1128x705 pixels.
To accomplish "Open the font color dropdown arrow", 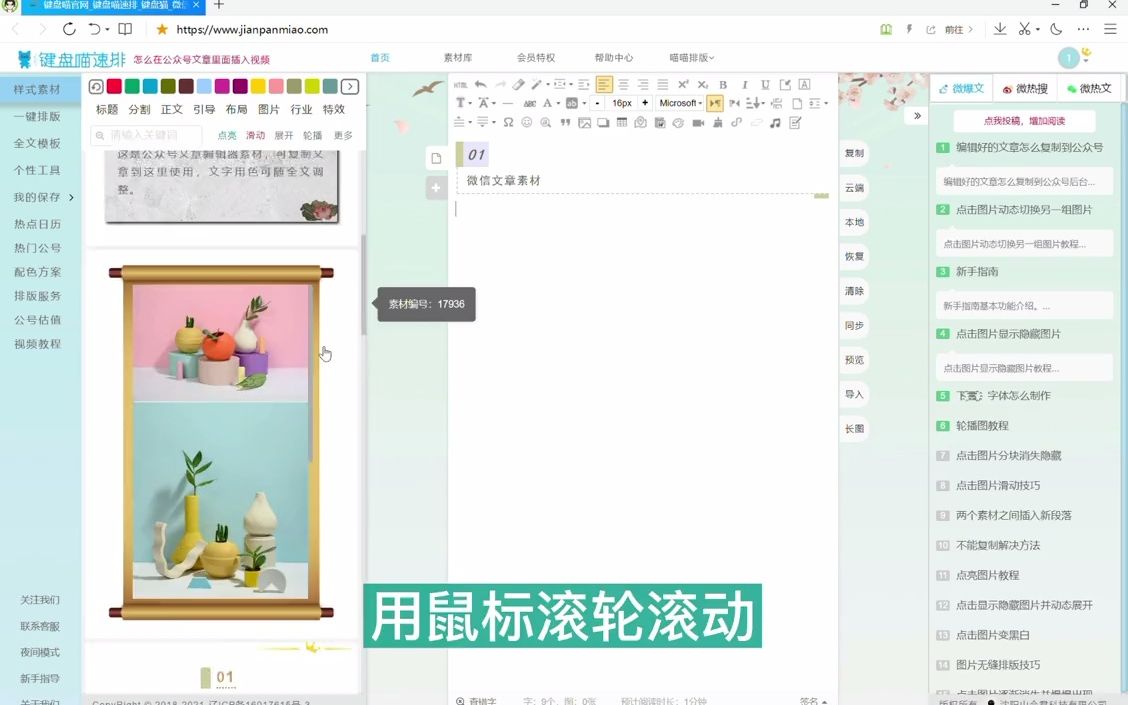I will [x=556, y=102].
